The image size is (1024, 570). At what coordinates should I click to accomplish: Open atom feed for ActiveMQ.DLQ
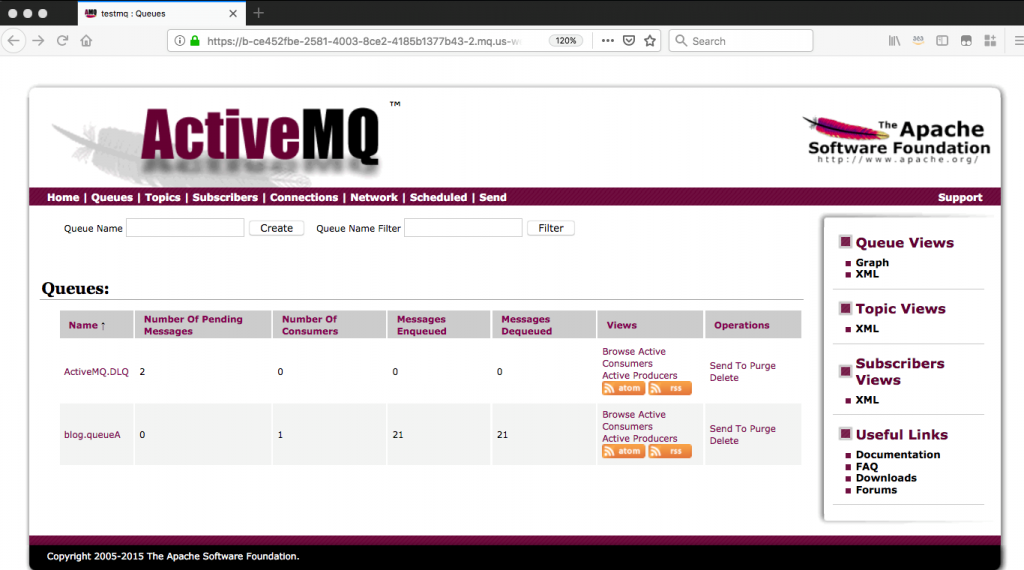click(x=623, y=388)
